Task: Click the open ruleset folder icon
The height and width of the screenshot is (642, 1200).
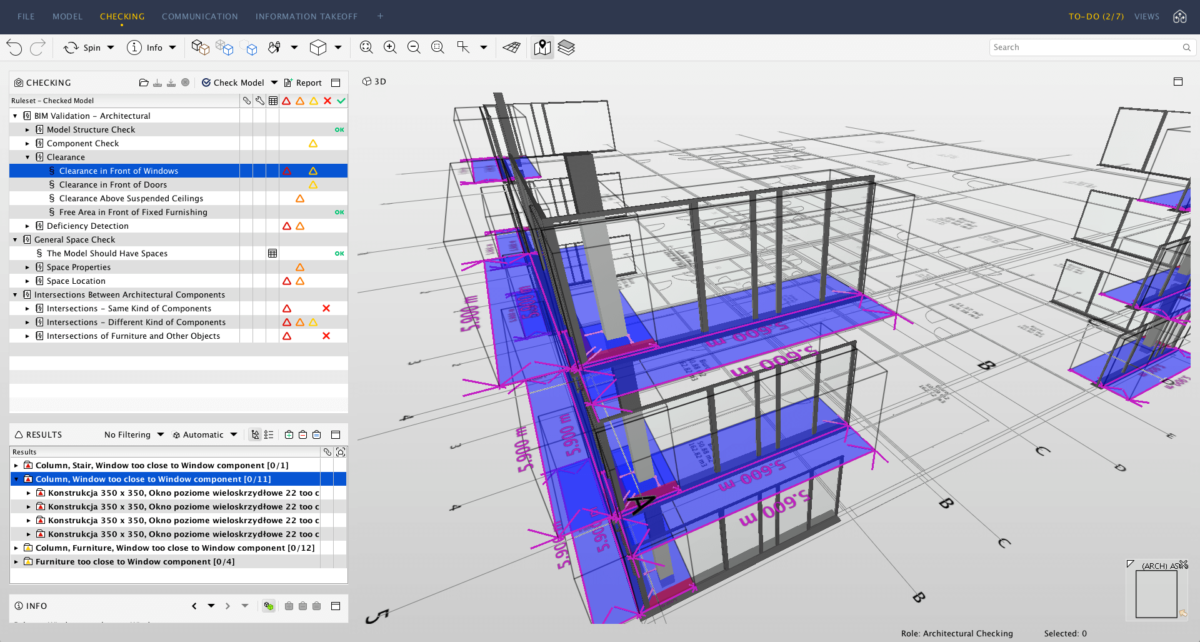Action: tap(144, 83)
